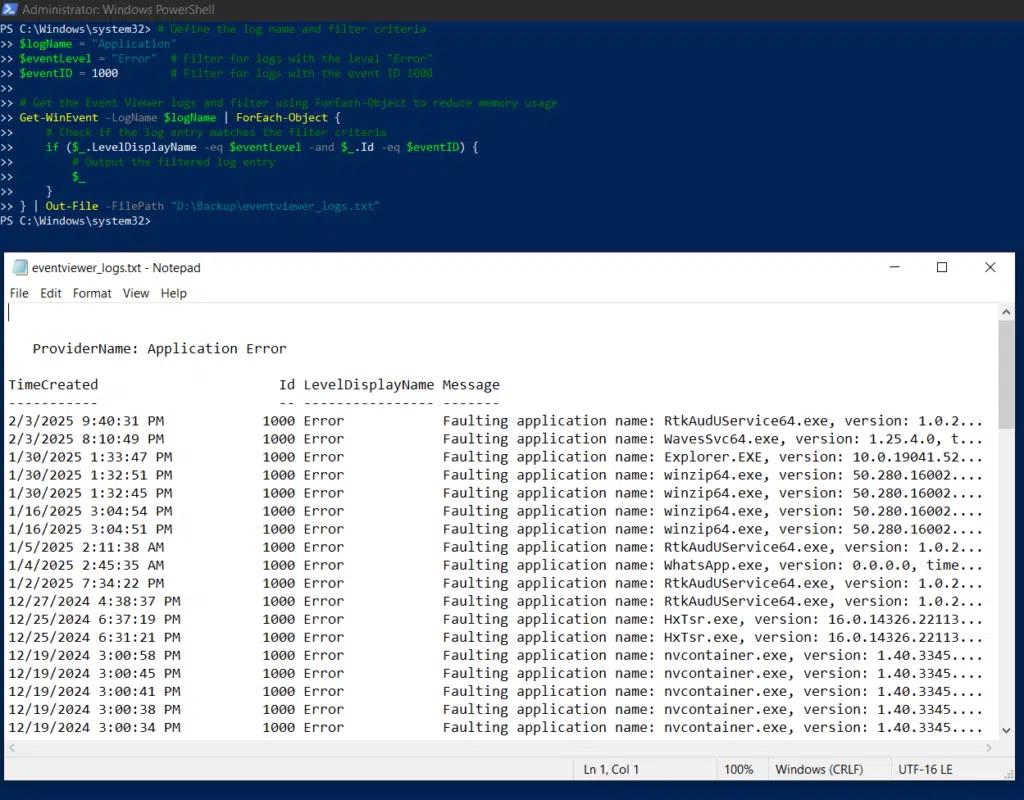Open the Help menu in Notepad
This screenshot has width=1024, height=800.
point(174,293)
